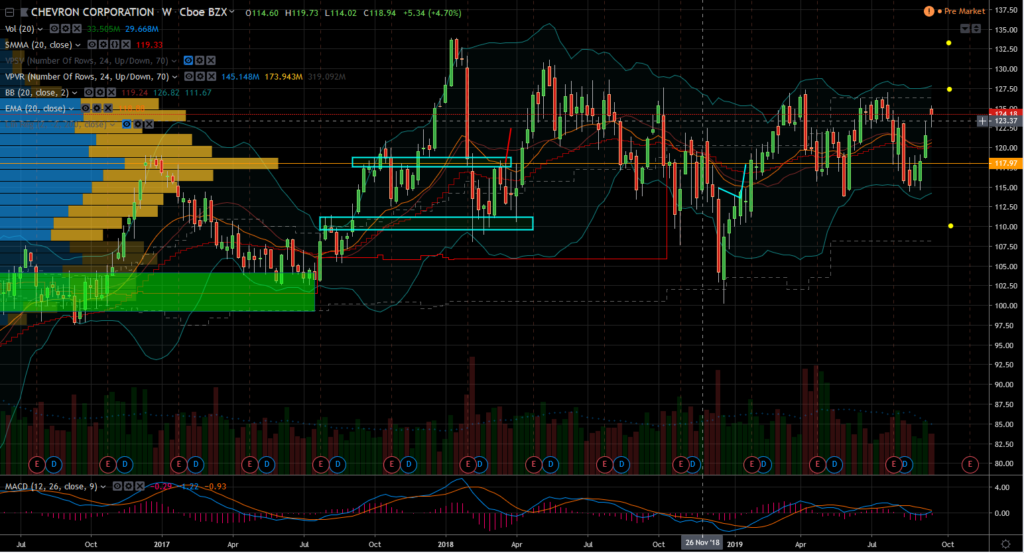Open source code braces icon for SMMA
1024x553 pixels.
tap(115, 44)
